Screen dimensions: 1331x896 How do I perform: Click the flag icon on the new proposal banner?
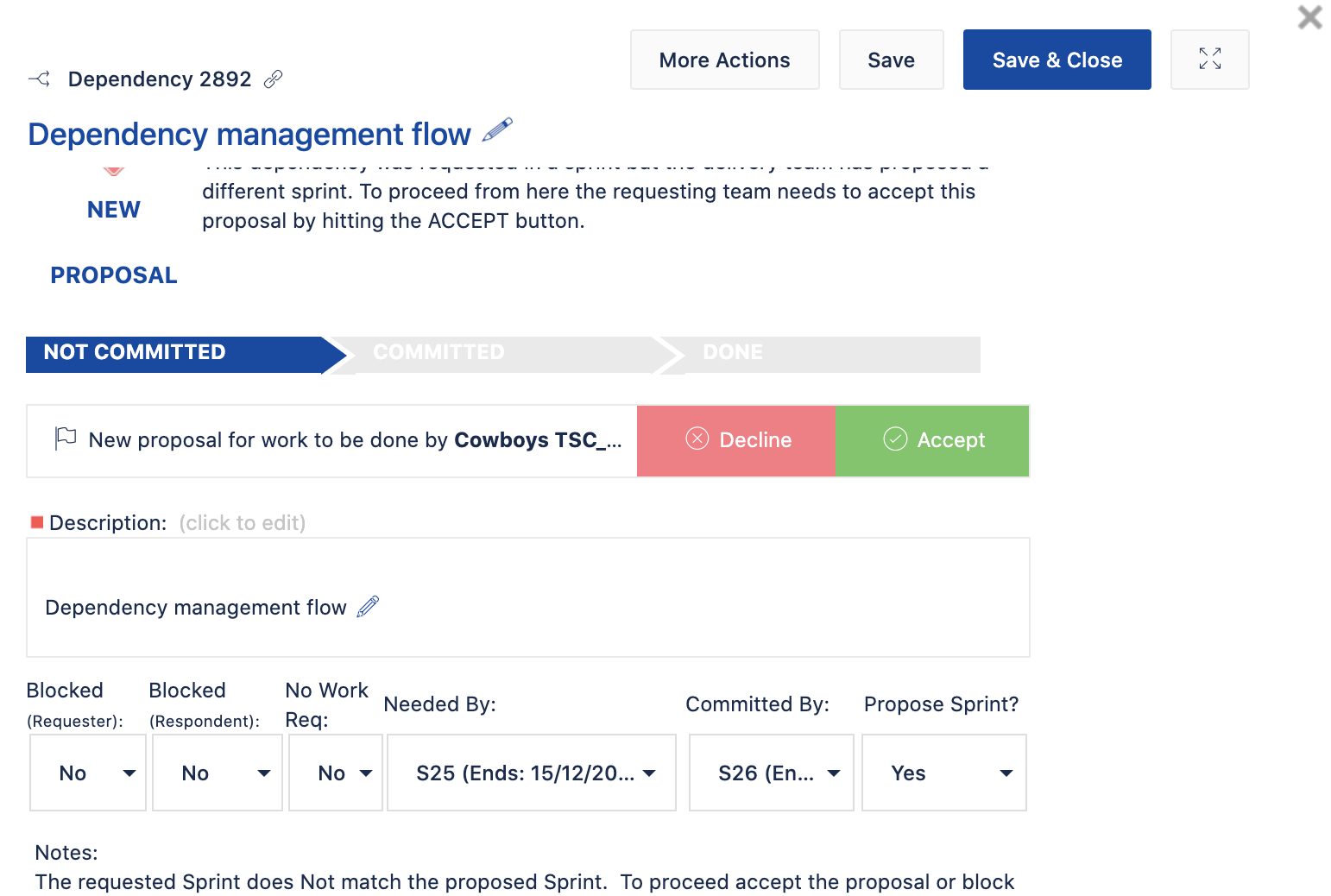pyautogui.click(x=65, y=439)
